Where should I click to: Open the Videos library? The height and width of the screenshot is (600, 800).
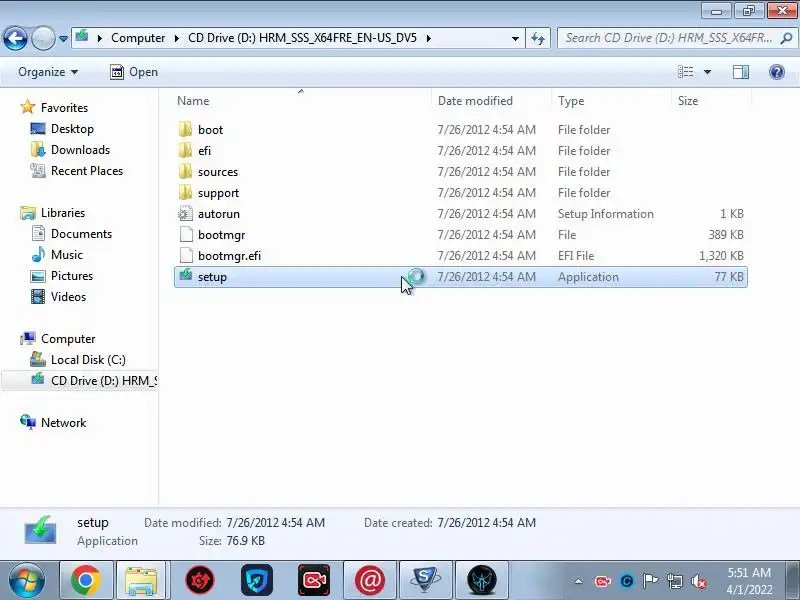(x=58, y=296)
